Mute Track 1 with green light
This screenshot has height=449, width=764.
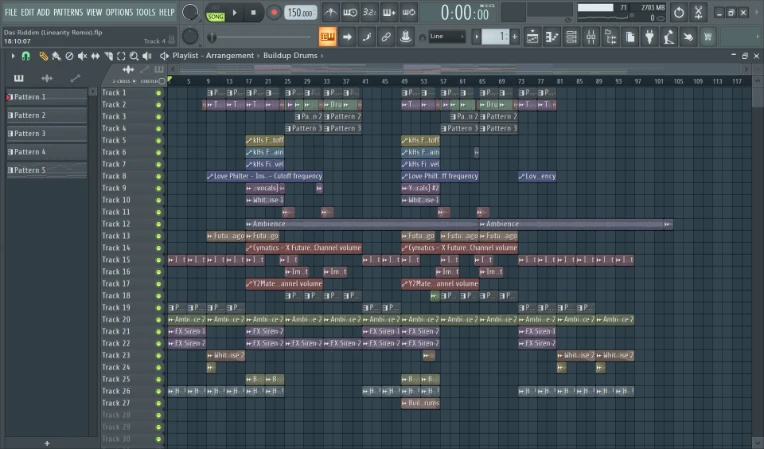pos(158,93)
